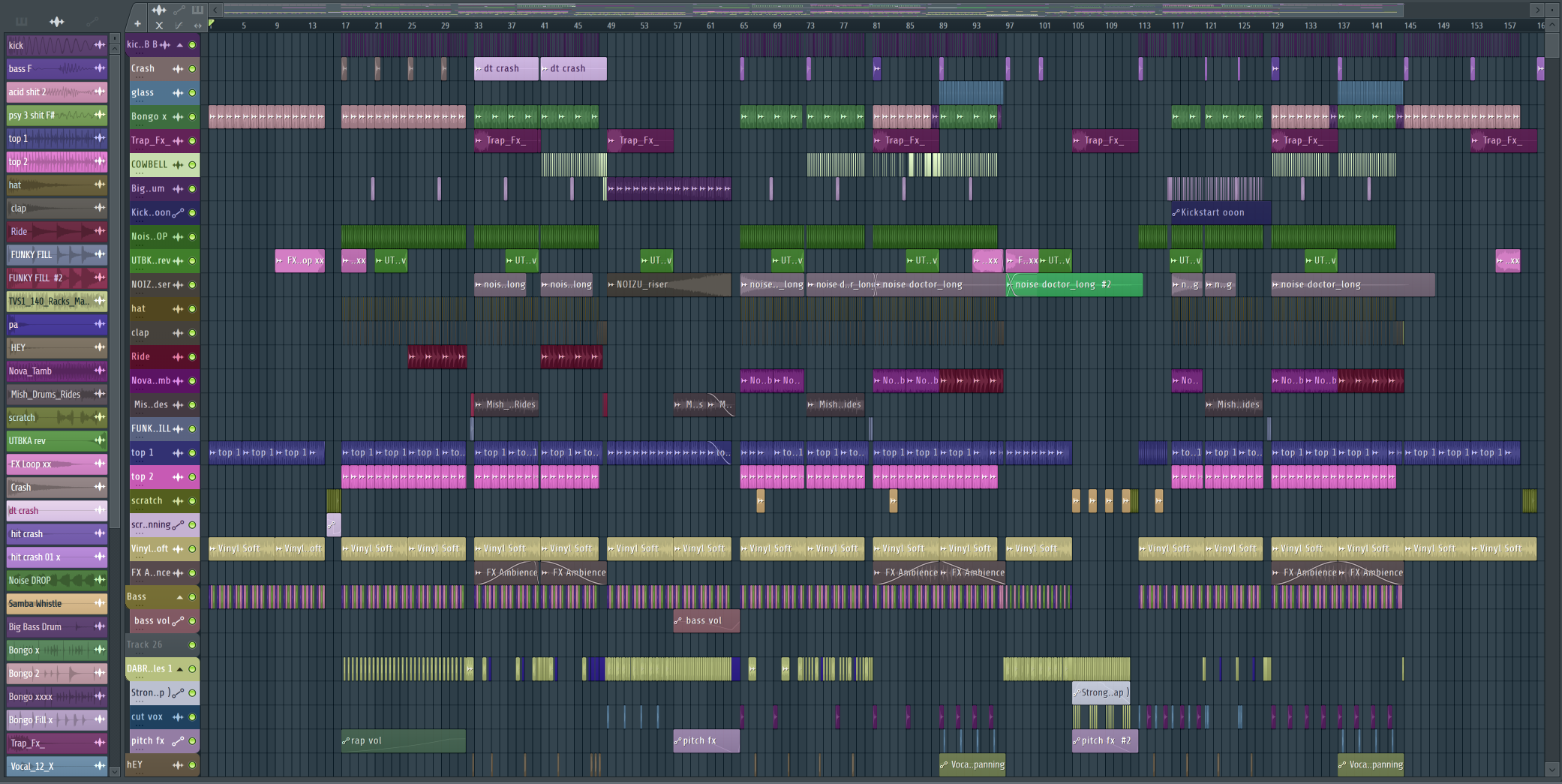This screenshot has height=784, width=1562.
Task: Click the waveform icon on the hEY track
Action: click(178, 765)
